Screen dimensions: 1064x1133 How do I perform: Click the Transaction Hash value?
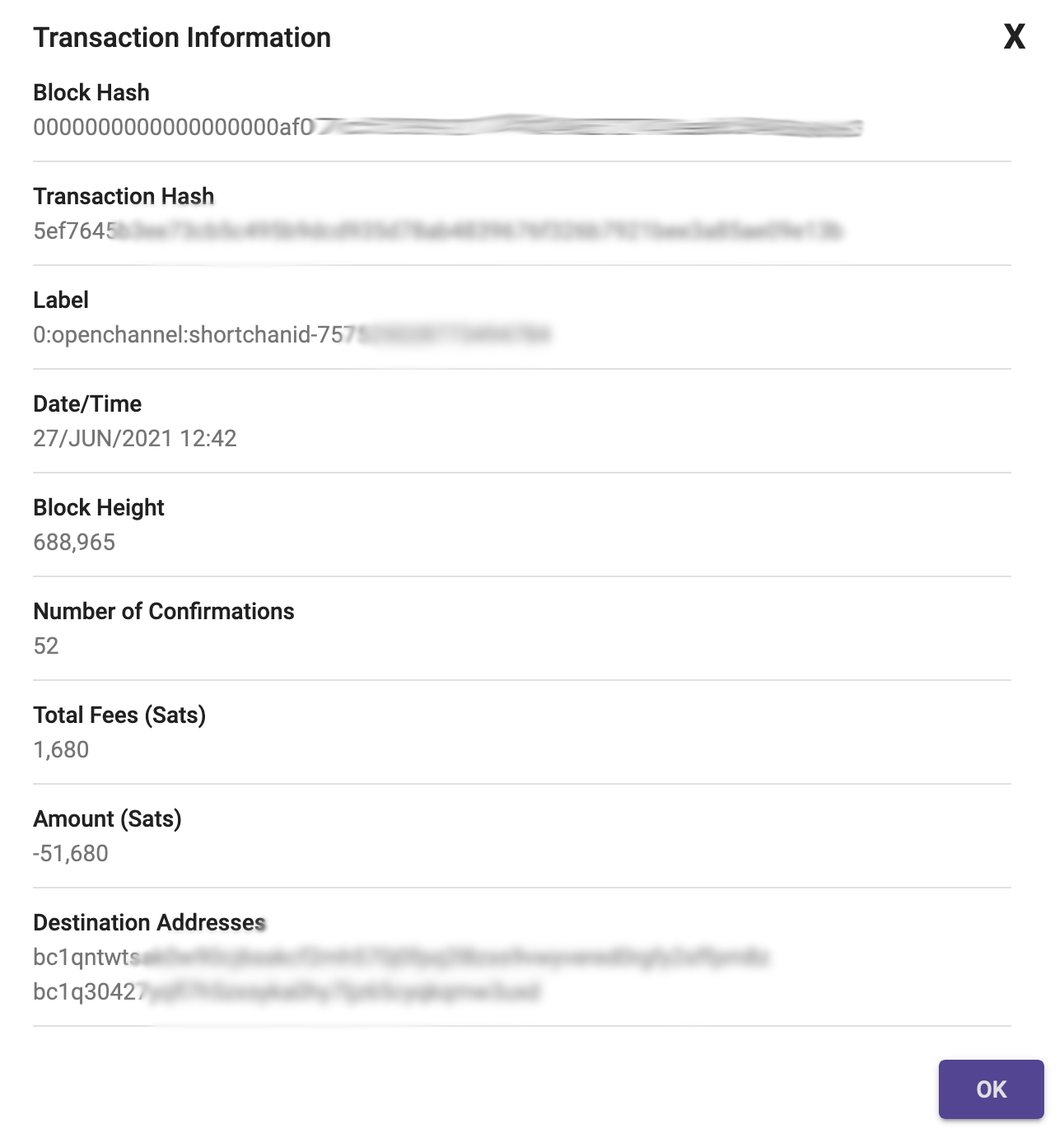(x=439, y=231)
